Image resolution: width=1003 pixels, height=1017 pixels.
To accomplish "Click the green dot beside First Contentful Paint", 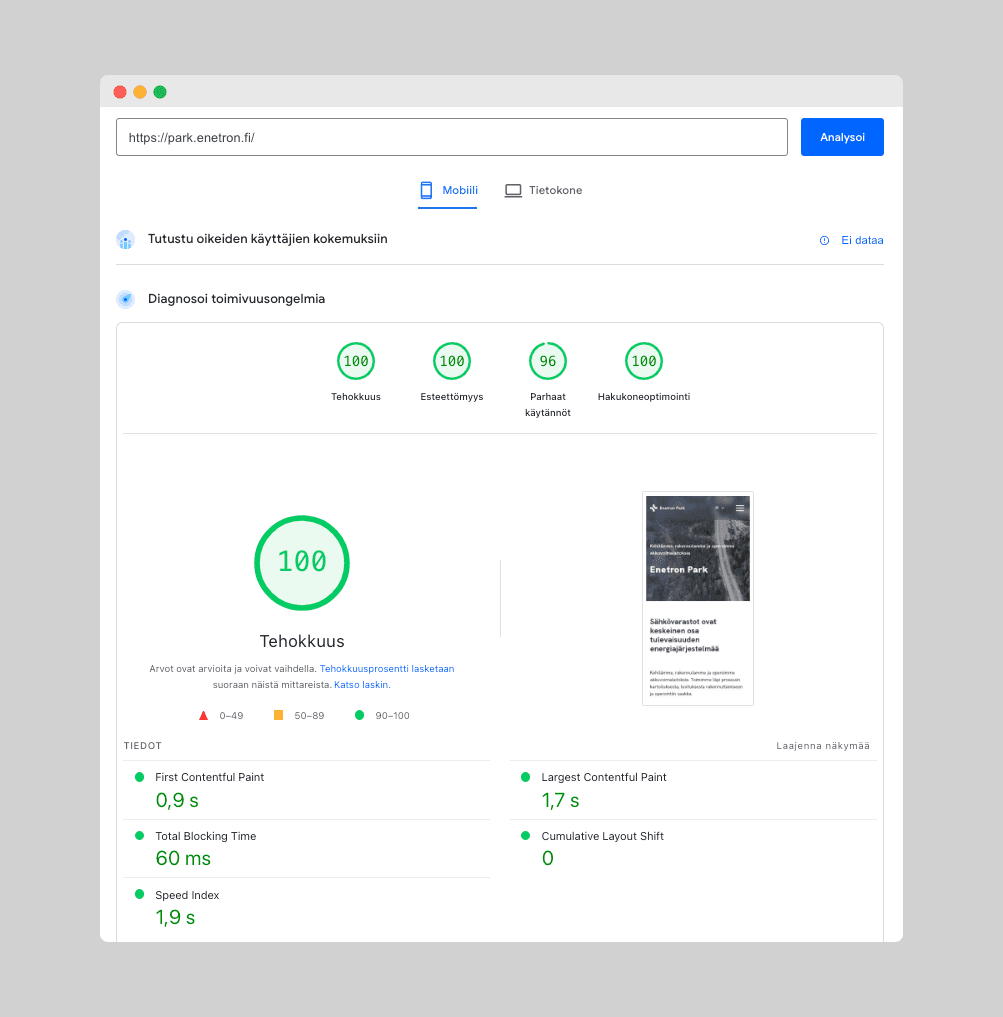I will pyautogui.click(x=139, y=776).
